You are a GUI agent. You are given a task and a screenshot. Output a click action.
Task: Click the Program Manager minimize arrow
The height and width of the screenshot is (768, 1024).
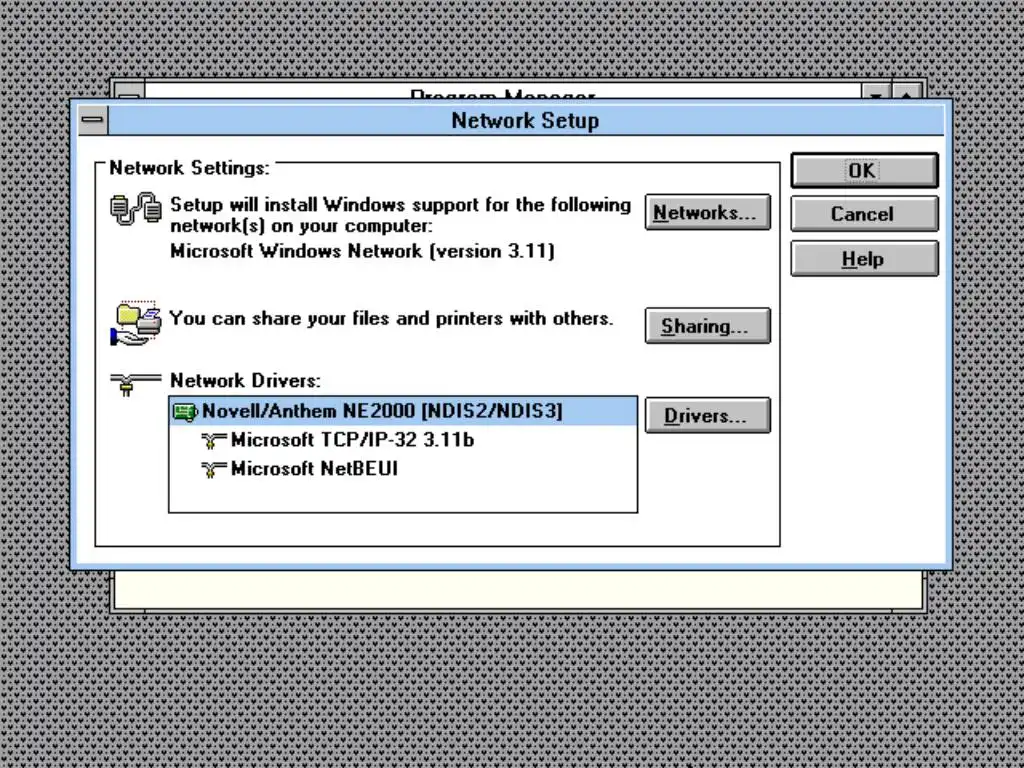[x=876, y=92]
